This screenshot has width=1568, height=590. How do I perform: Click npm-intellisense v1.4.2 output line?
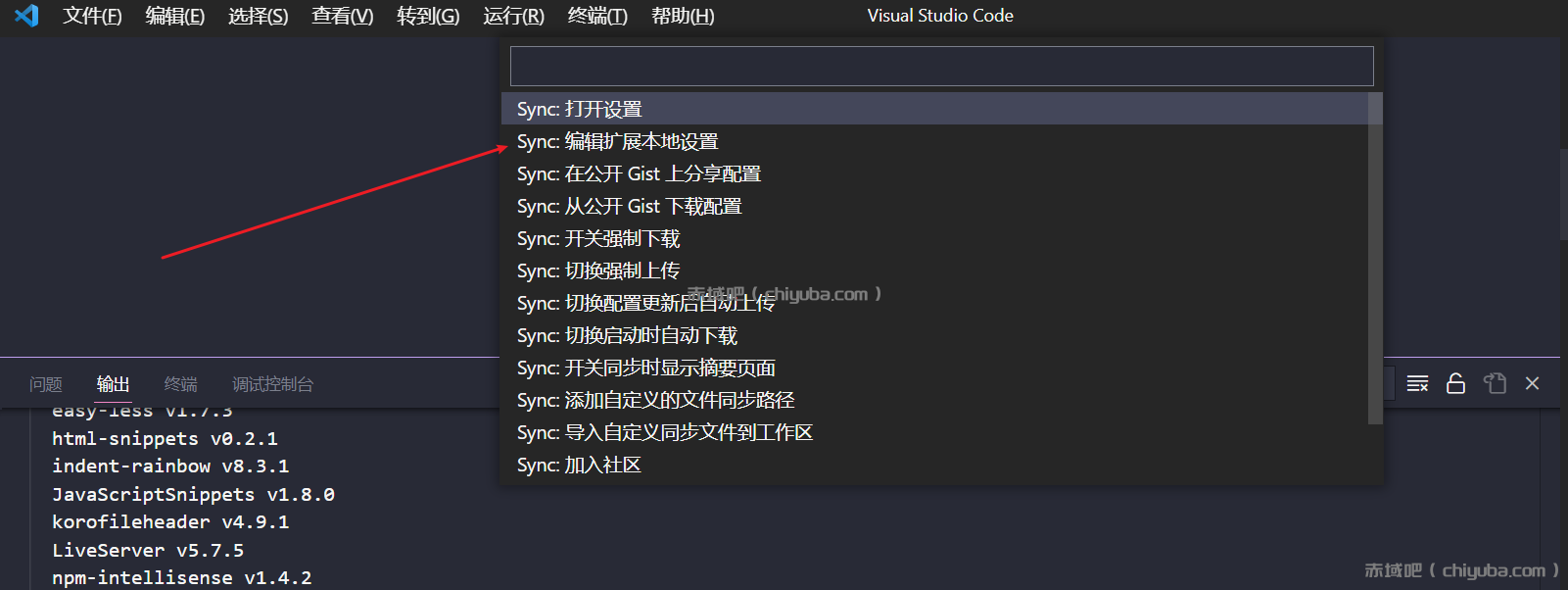[182, 577]
